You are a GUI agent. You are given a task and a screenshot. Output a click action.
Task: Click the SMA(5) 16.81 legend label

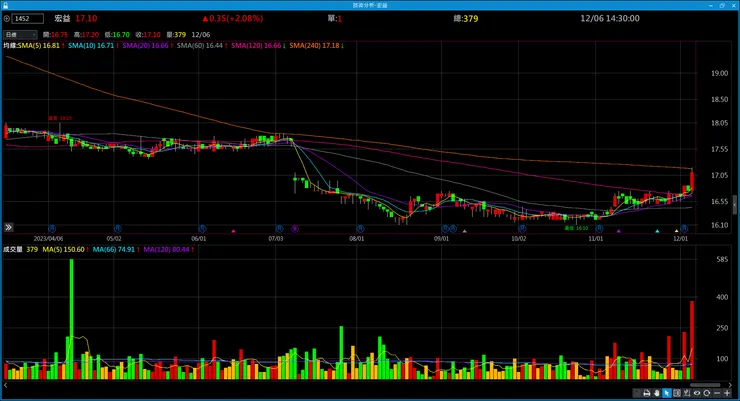coord(39,46)
